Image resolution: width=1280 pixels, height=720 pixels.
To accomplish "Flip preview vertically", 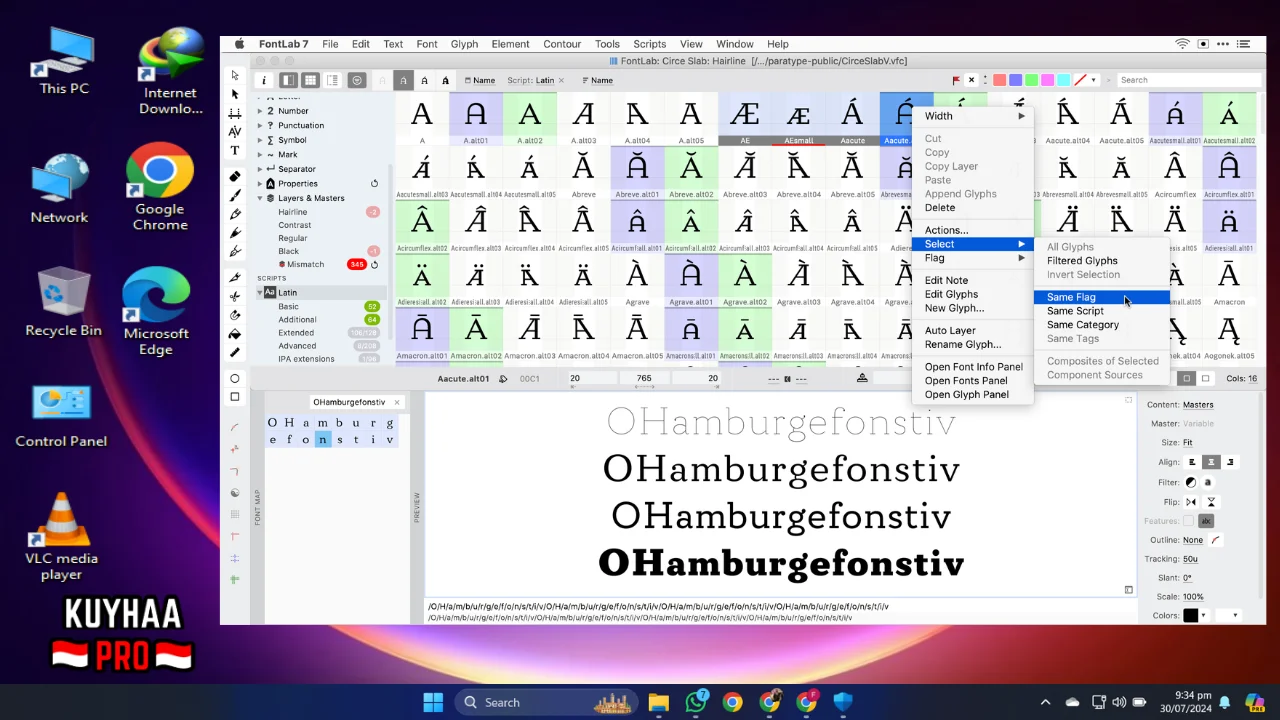I will [x=1211, y=502].
